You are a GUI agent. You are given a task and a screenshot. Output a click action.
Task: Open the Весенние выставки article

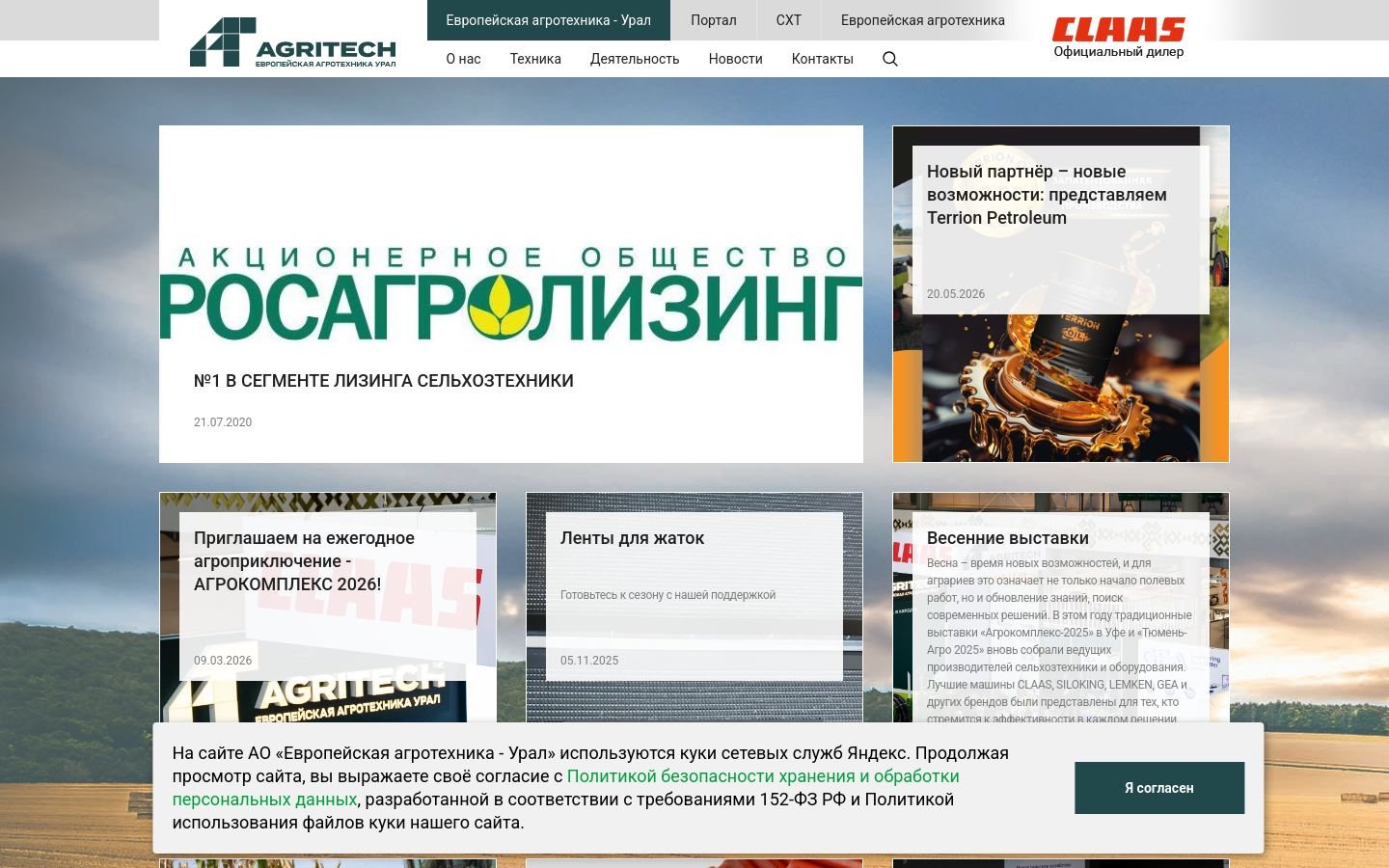click(x=1007, y=538)
